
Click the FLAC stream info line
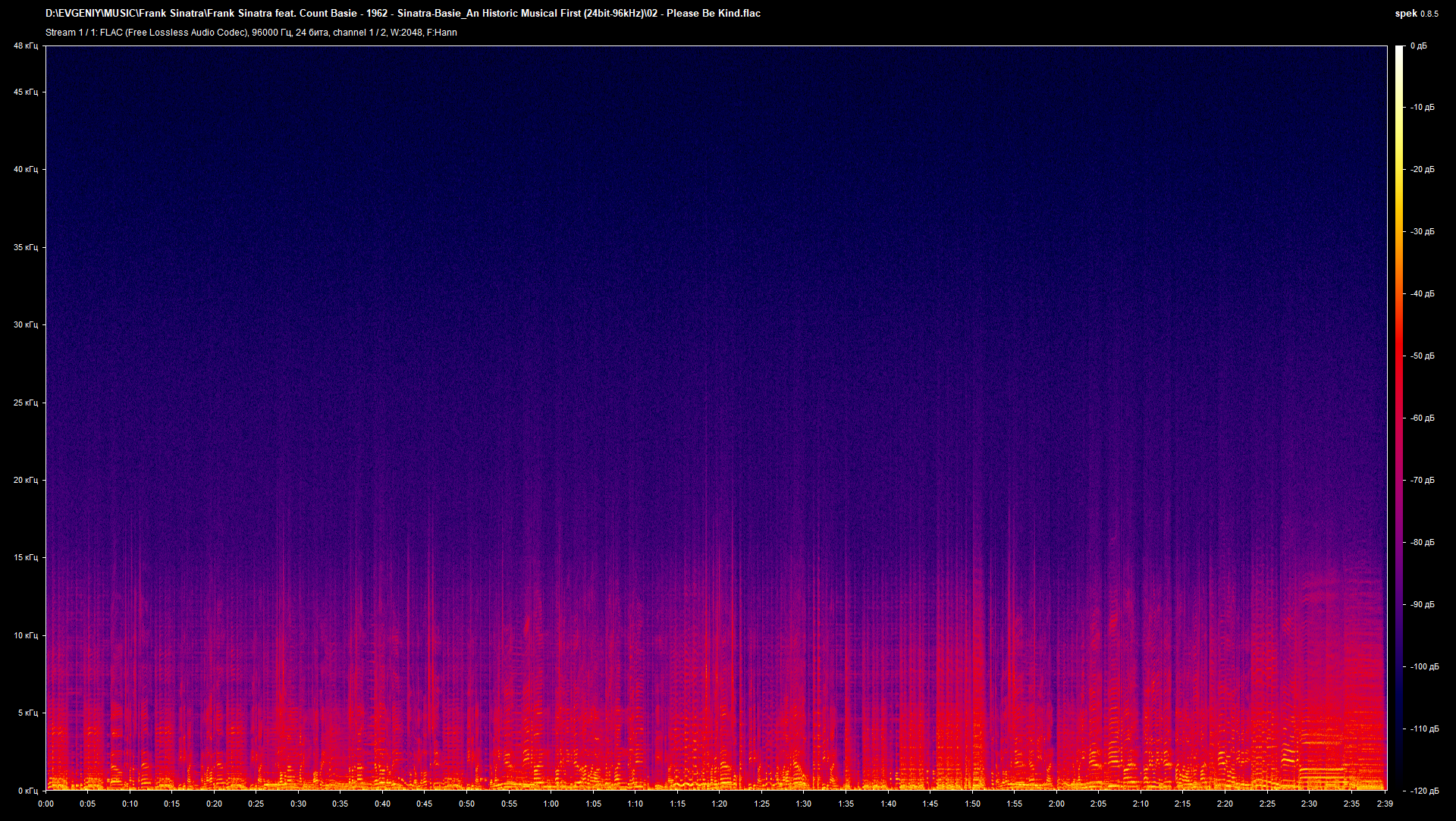[x=251, y=33]
